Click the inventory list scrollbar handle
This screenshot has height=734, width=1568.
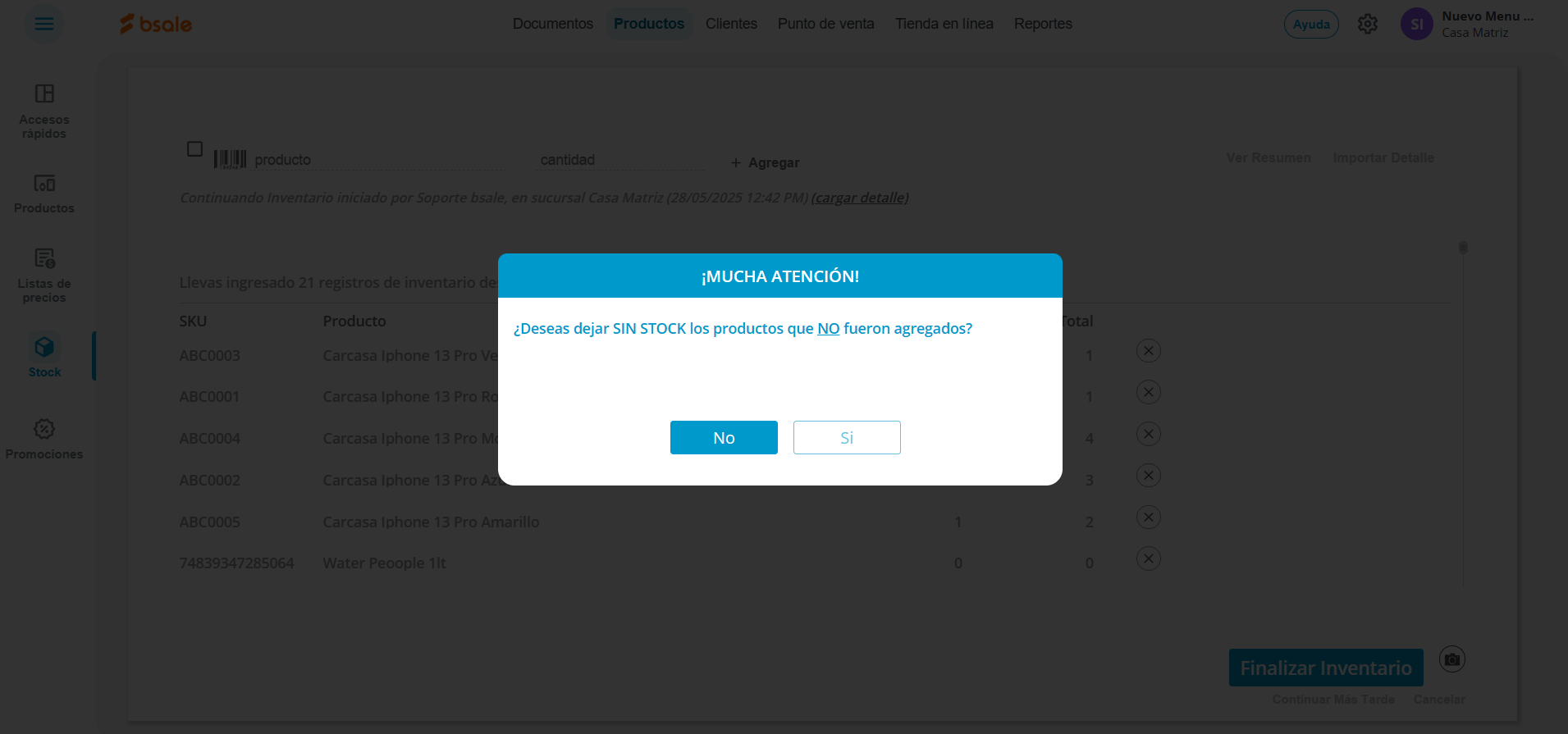1463,248
